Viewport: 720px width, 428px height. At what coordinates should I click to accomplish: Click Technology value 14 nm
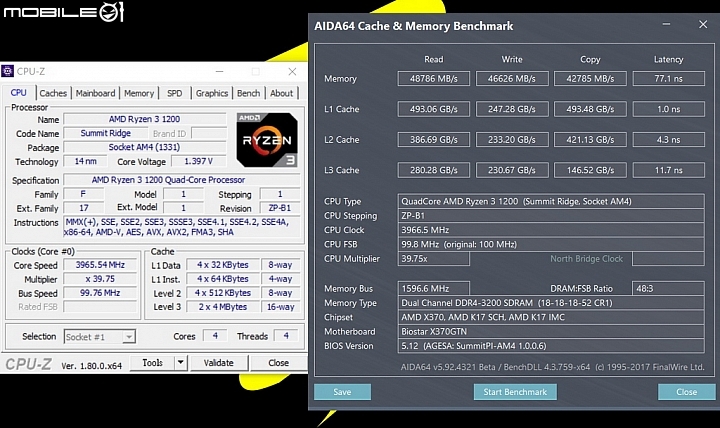pyautogui.click(x=85, y=161)
